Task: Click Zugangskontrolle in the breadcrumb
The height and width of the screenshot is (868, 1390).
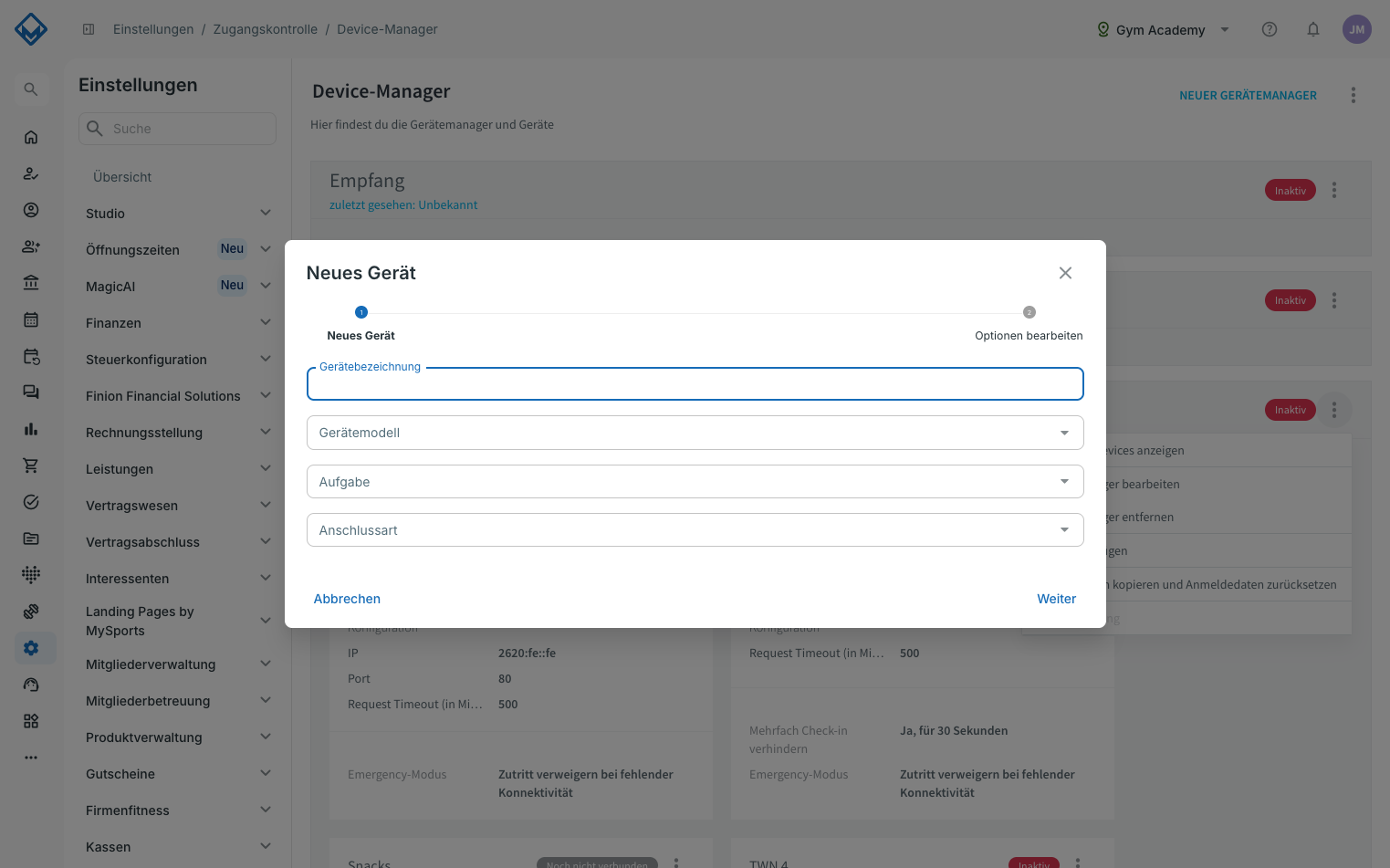Action: pyautogui.click(x=266, y=29)
